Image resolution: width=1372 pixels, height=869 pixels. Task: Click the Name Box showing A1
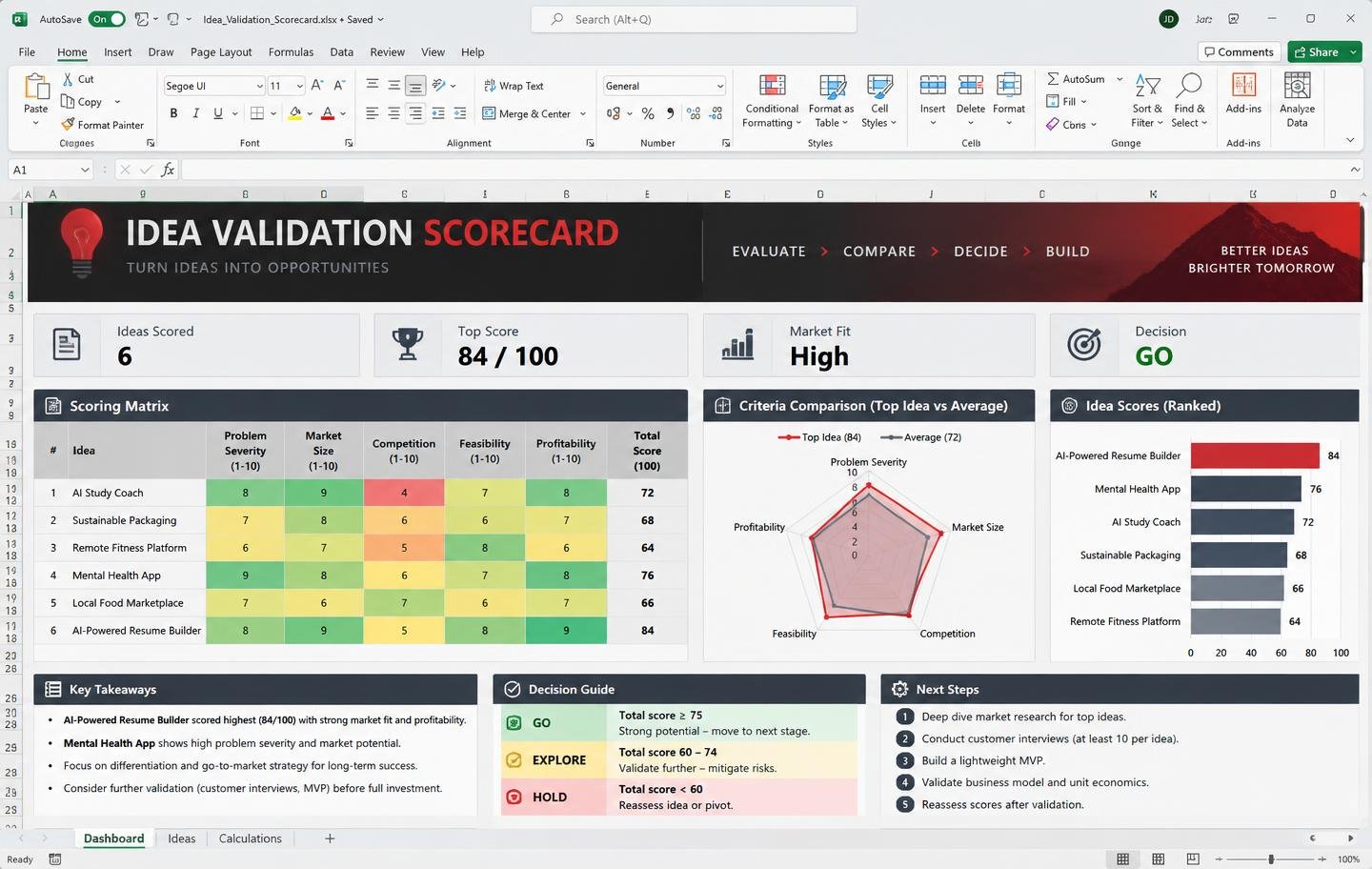click(x=50, y=170)
